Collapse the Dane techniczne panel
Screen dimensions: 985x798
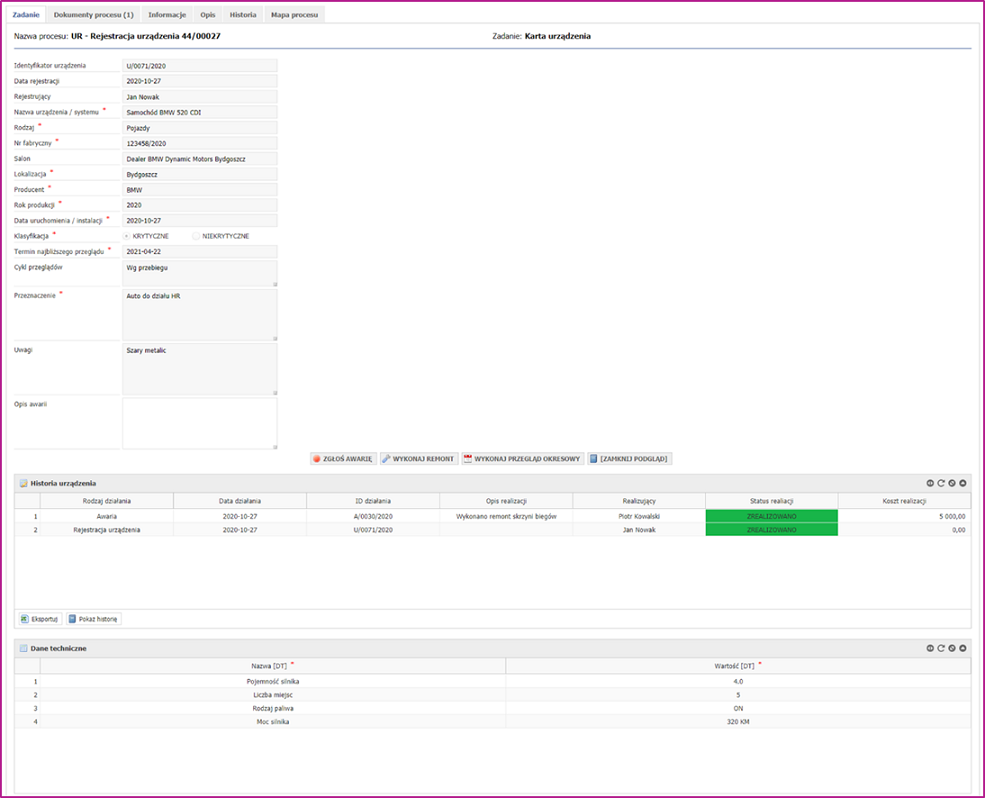[963, 648]
